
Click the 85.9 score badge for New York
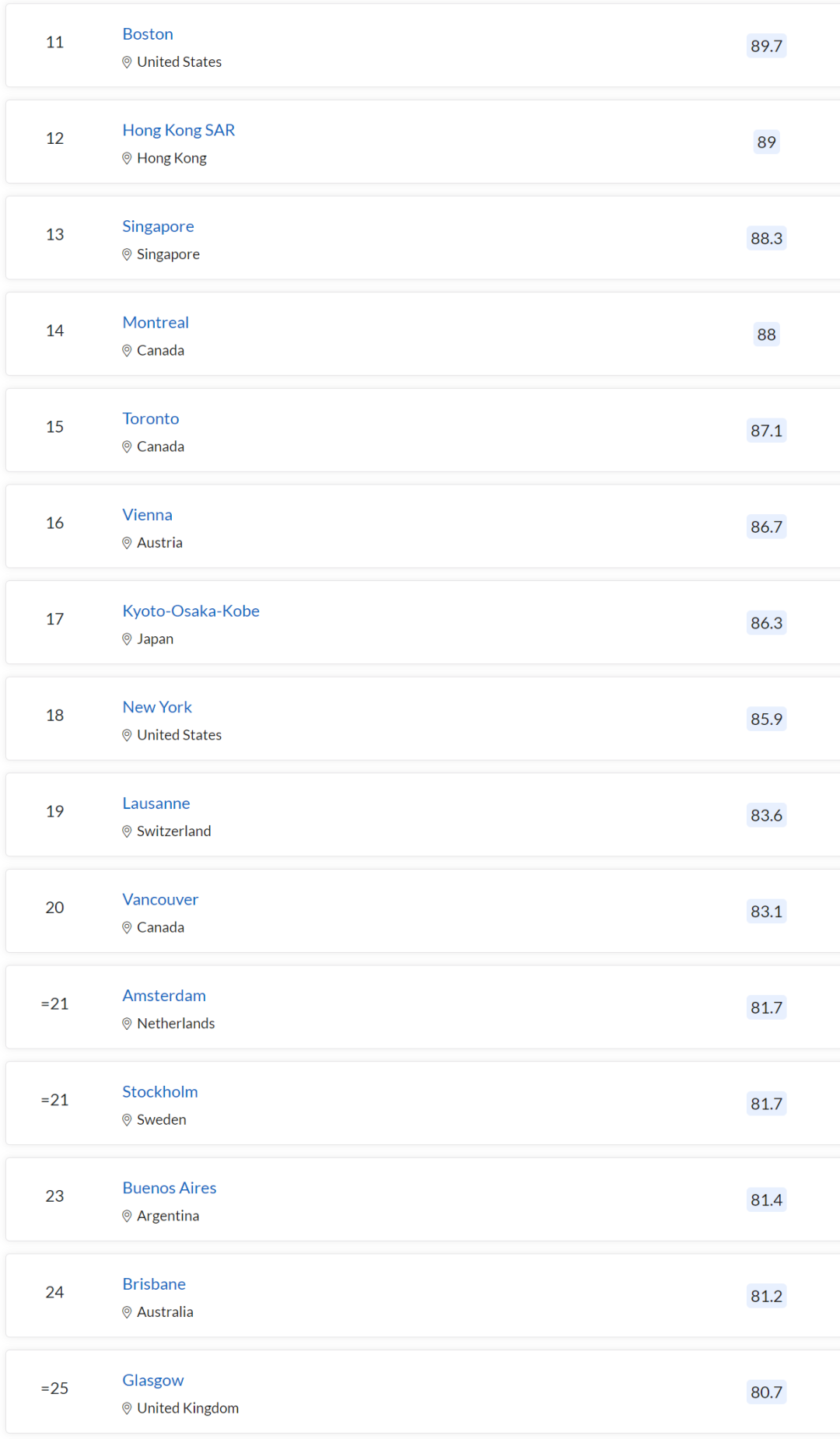click(x=766, y=719)
